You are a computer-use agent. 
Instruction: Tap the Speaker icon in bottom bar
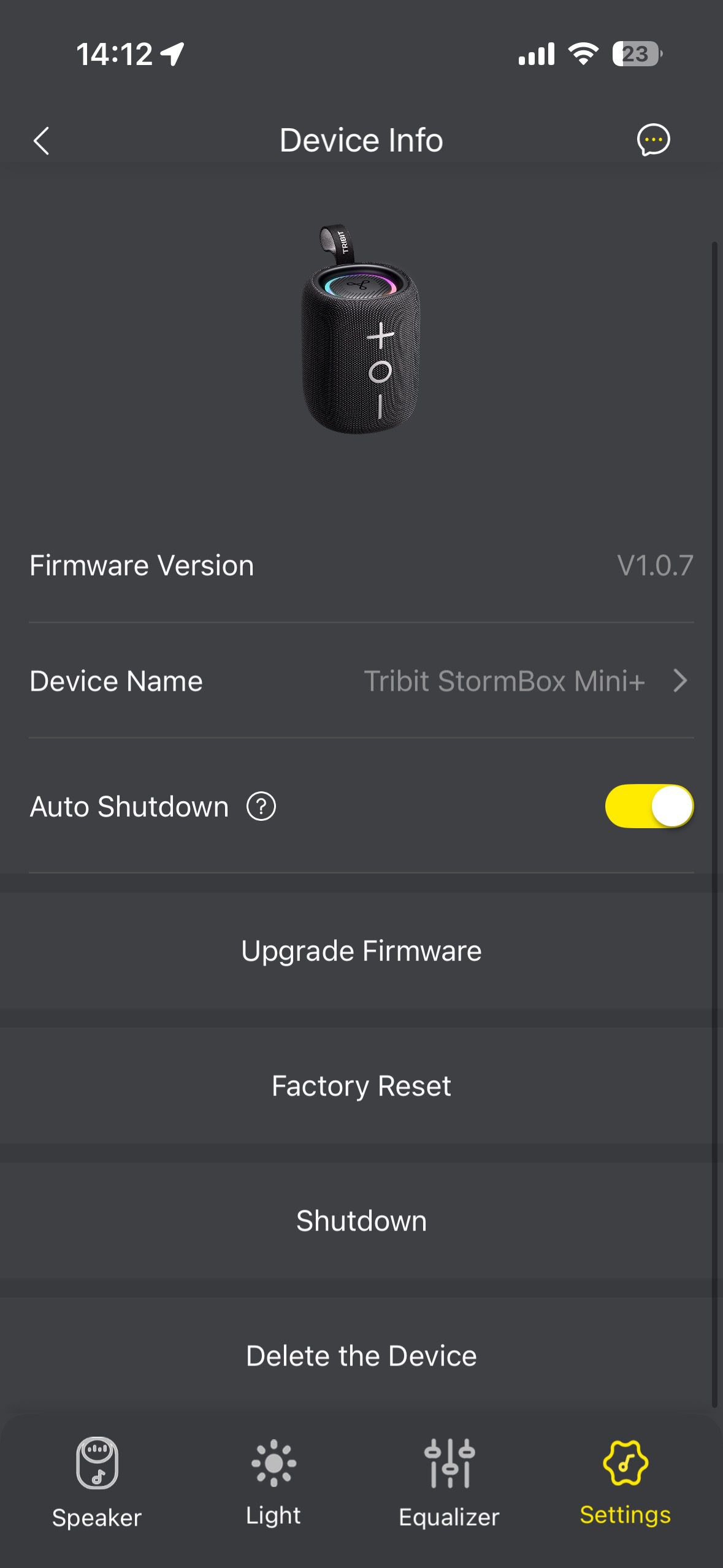point(97,1463)
